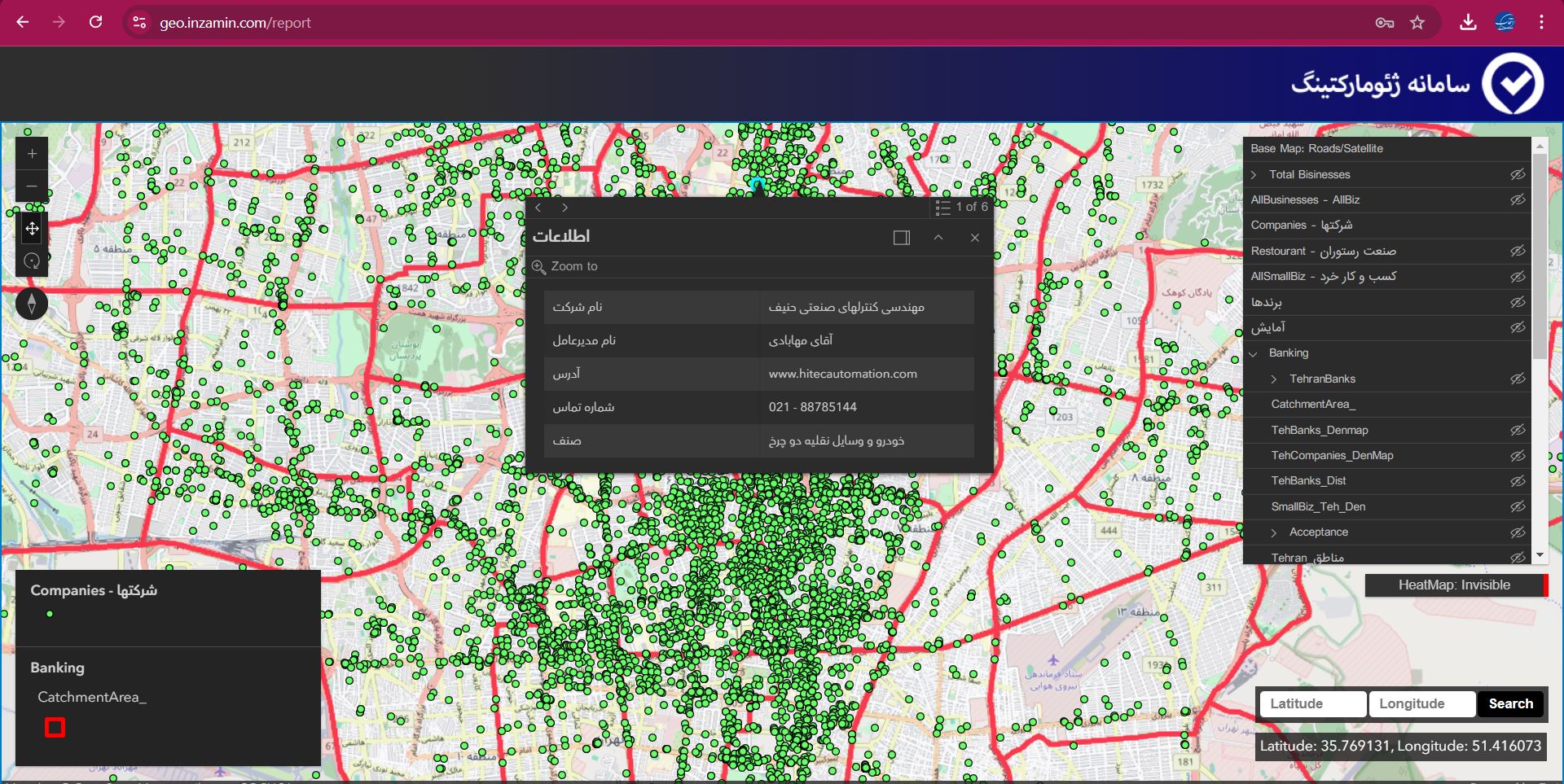1564x784 pixels.
Task: Open the popup feature list menu
Action: [x=961, y=208]
